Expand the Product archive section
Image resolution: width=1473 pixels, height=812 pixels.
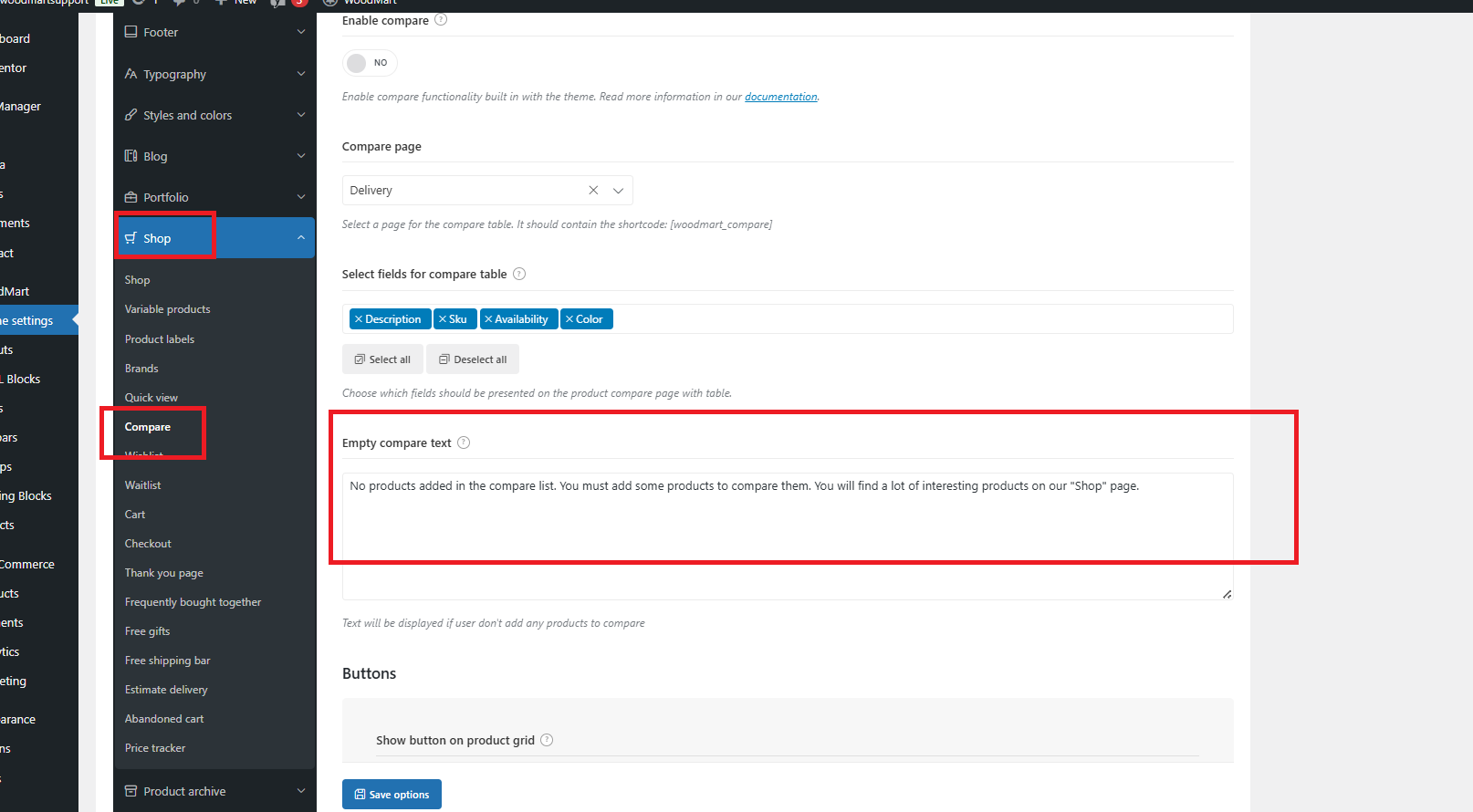(214, 791)
